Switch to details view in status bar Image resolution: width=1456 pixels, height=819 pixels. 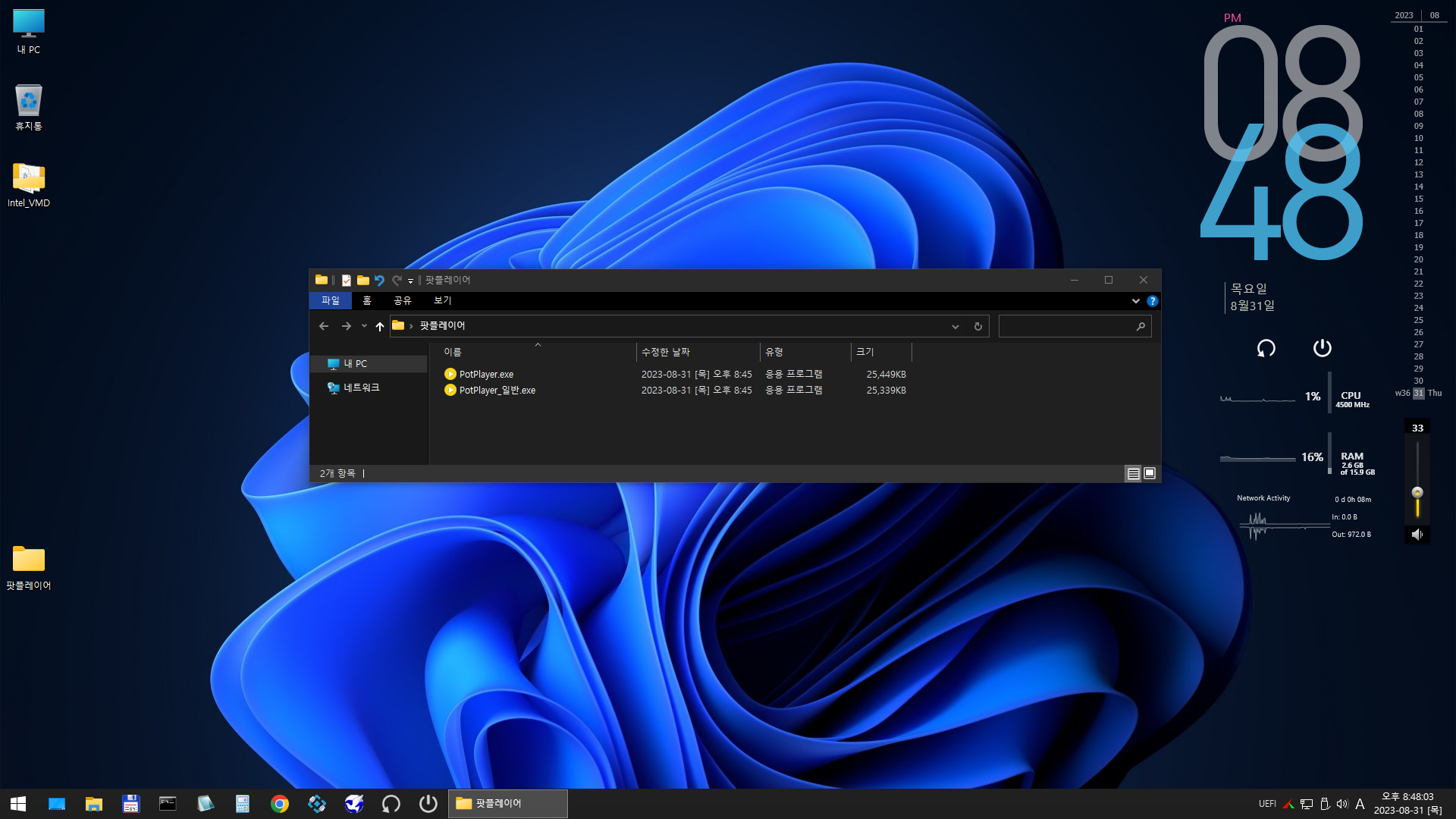coord(1133,474)
